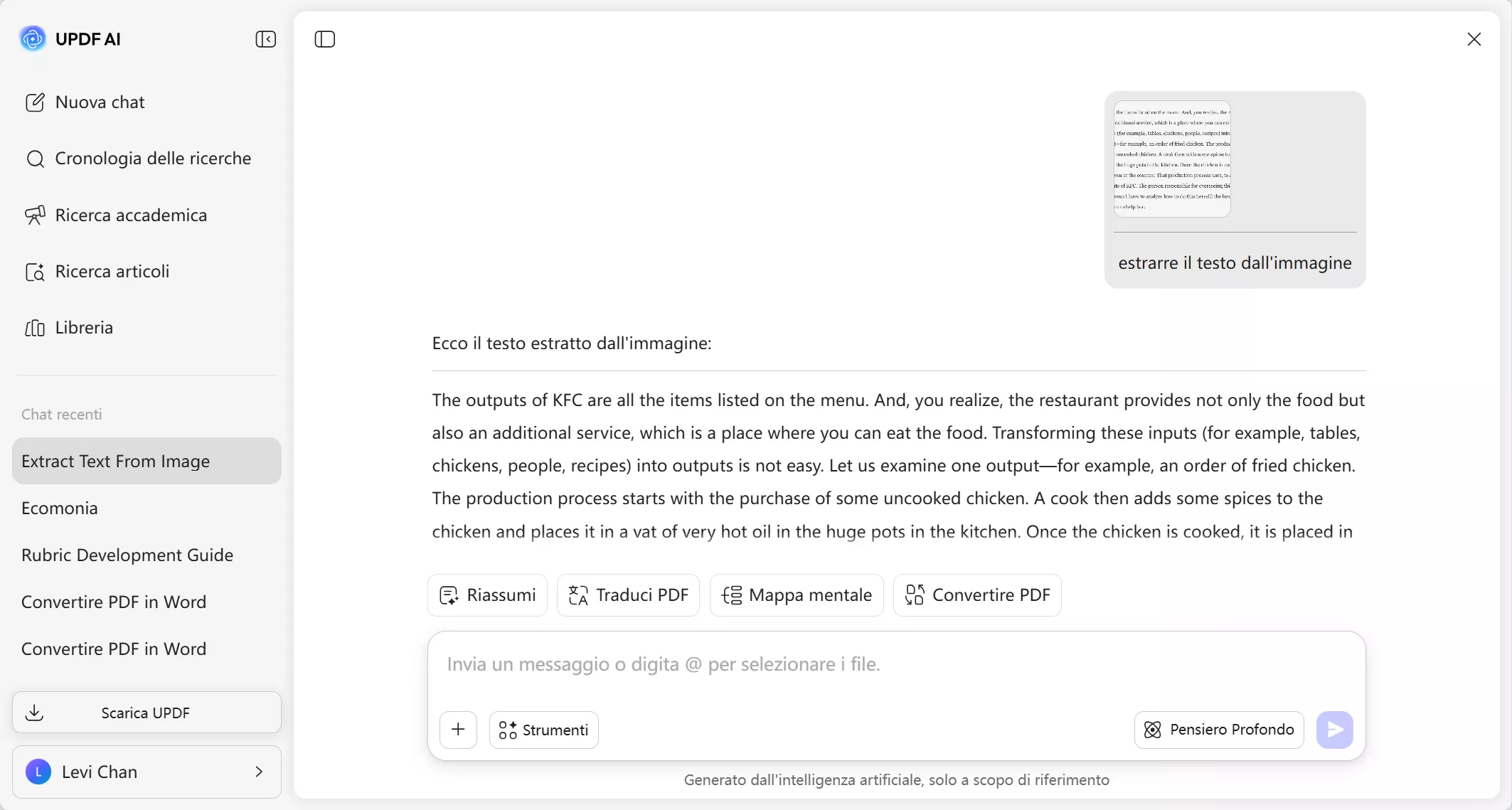Click the Riassumi summarize icon

tap(486, 595)
